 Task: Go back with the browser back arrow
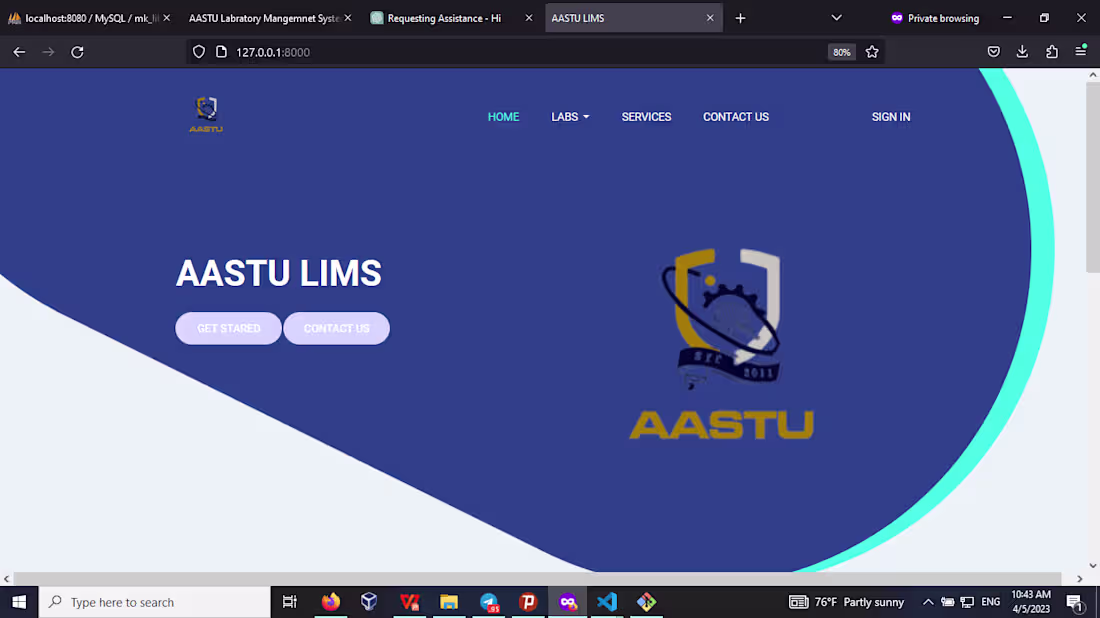point(19,52)
